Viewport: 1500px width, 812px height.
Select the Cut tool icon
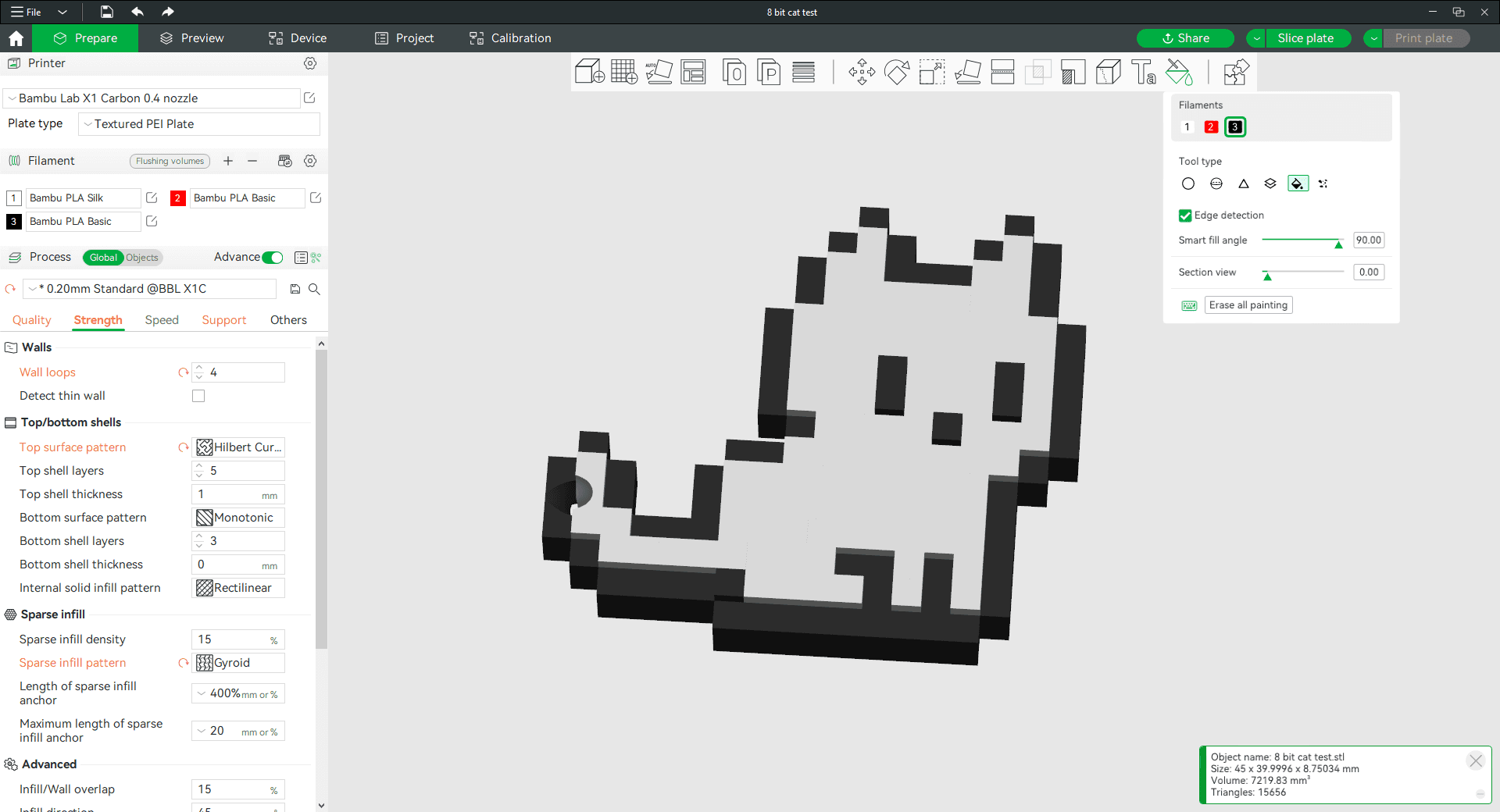(x=1002, y=72)
